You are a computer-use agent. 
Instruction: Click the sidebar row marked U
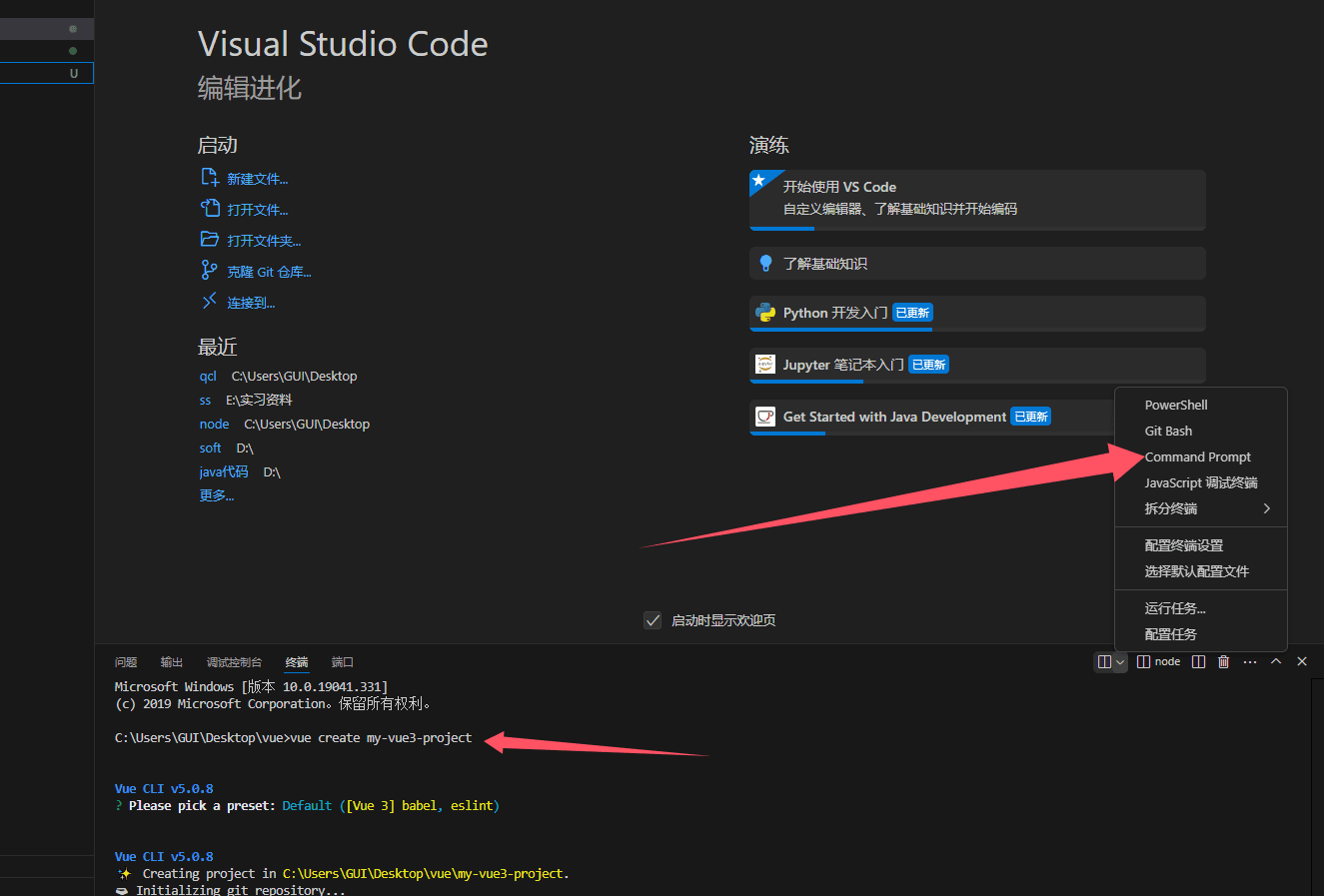(47, 73)
